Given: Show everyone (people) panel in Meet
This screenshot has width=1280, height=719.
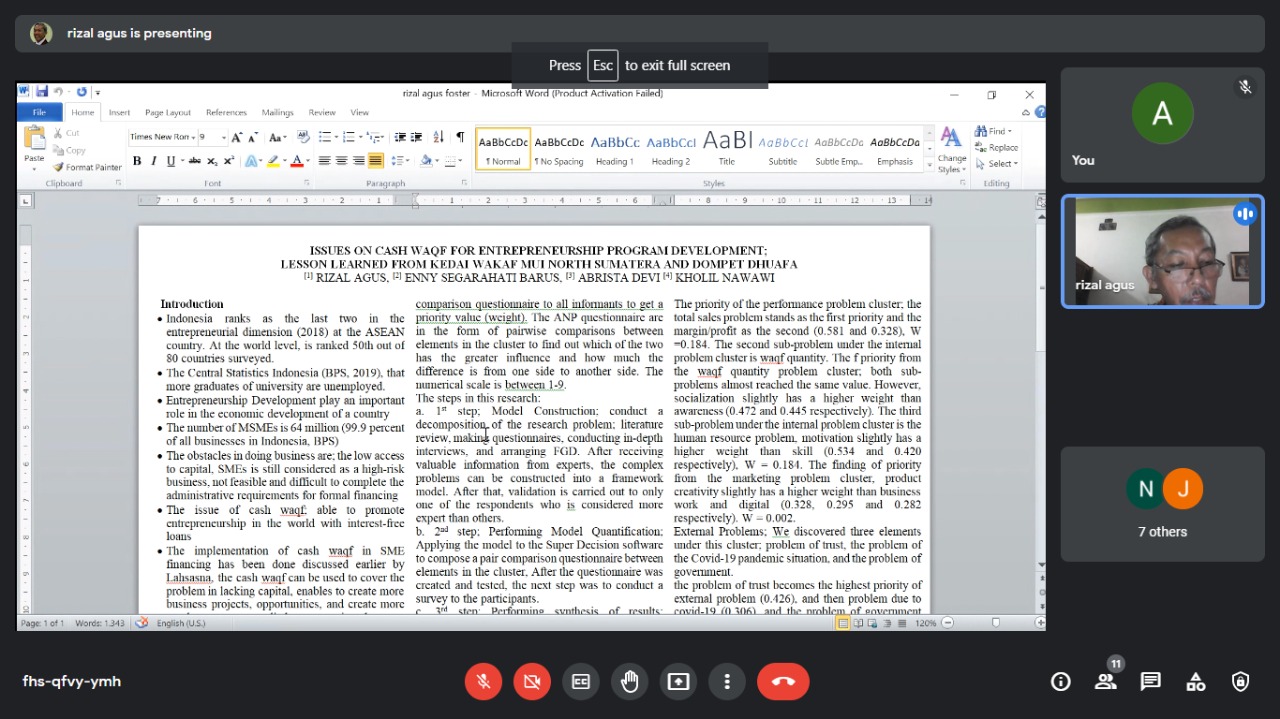Looking at the screenshot, I should 1106,682.
